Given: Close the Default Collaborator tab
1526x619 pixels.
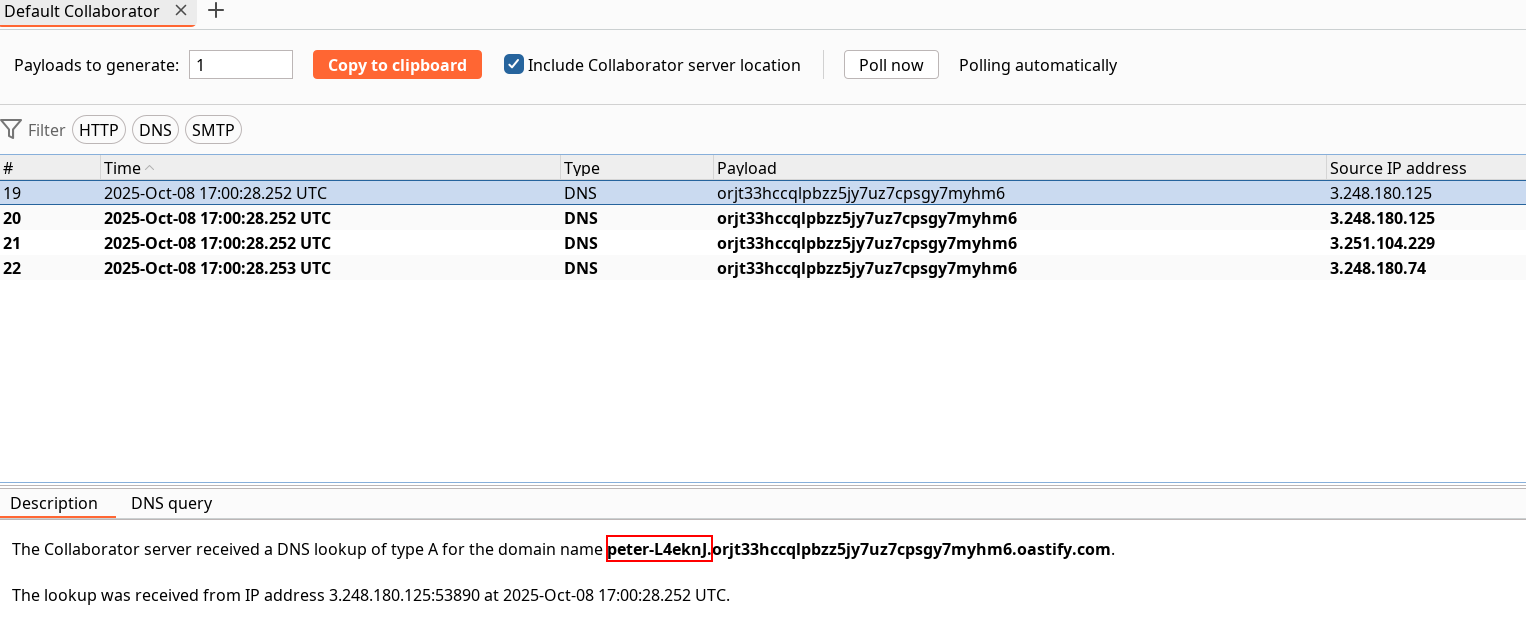Looking at the screenshot, I should click(x=180, y=11).
